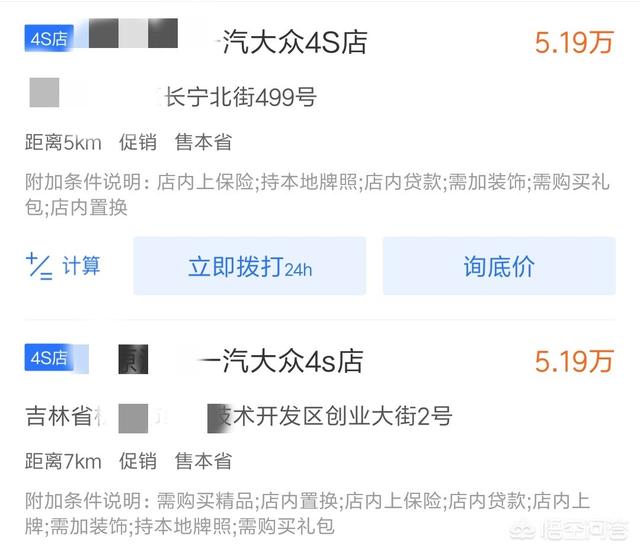This screenshot has width=640, height=552.
Task: Tap the 距离5km distance label
Action: click(63, 142)
